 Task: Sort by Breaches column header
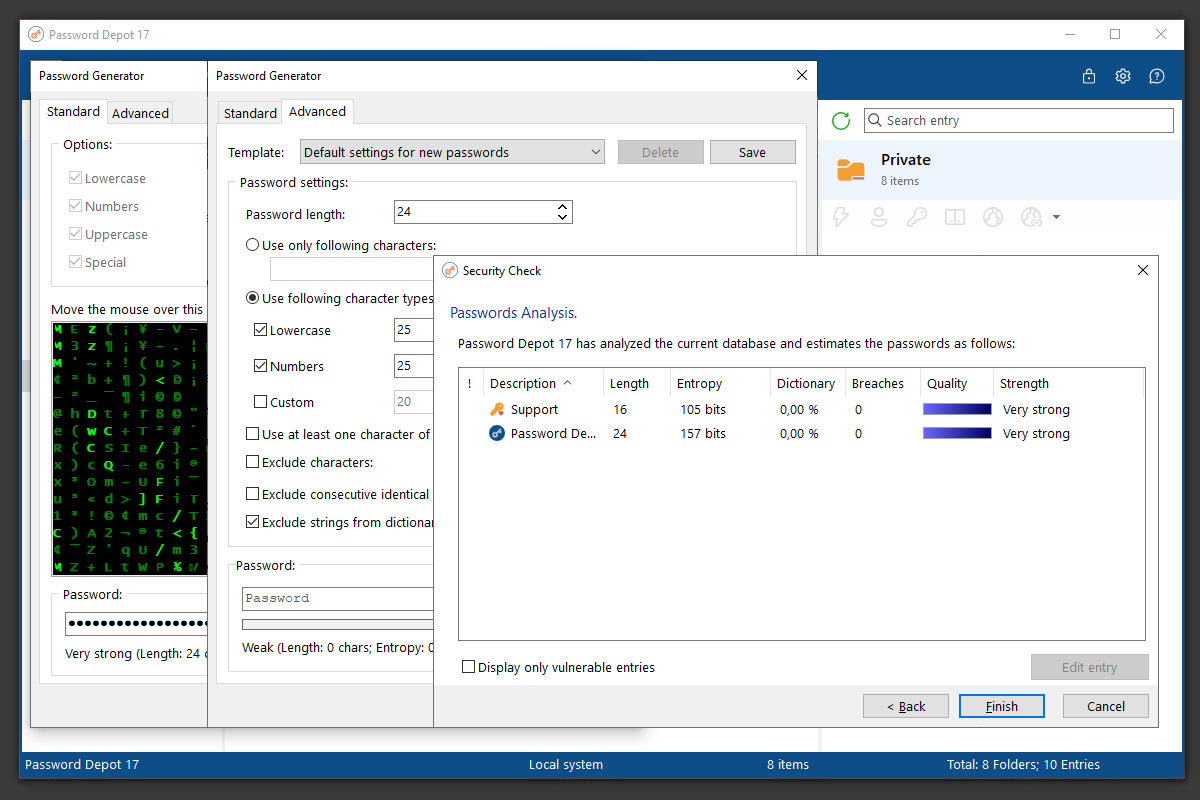883,383
